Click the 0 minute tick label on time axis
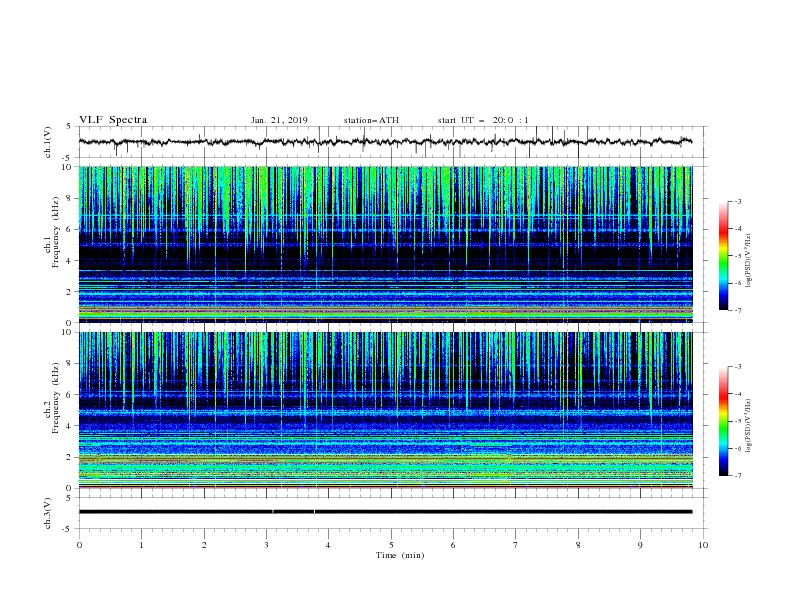 79,545
